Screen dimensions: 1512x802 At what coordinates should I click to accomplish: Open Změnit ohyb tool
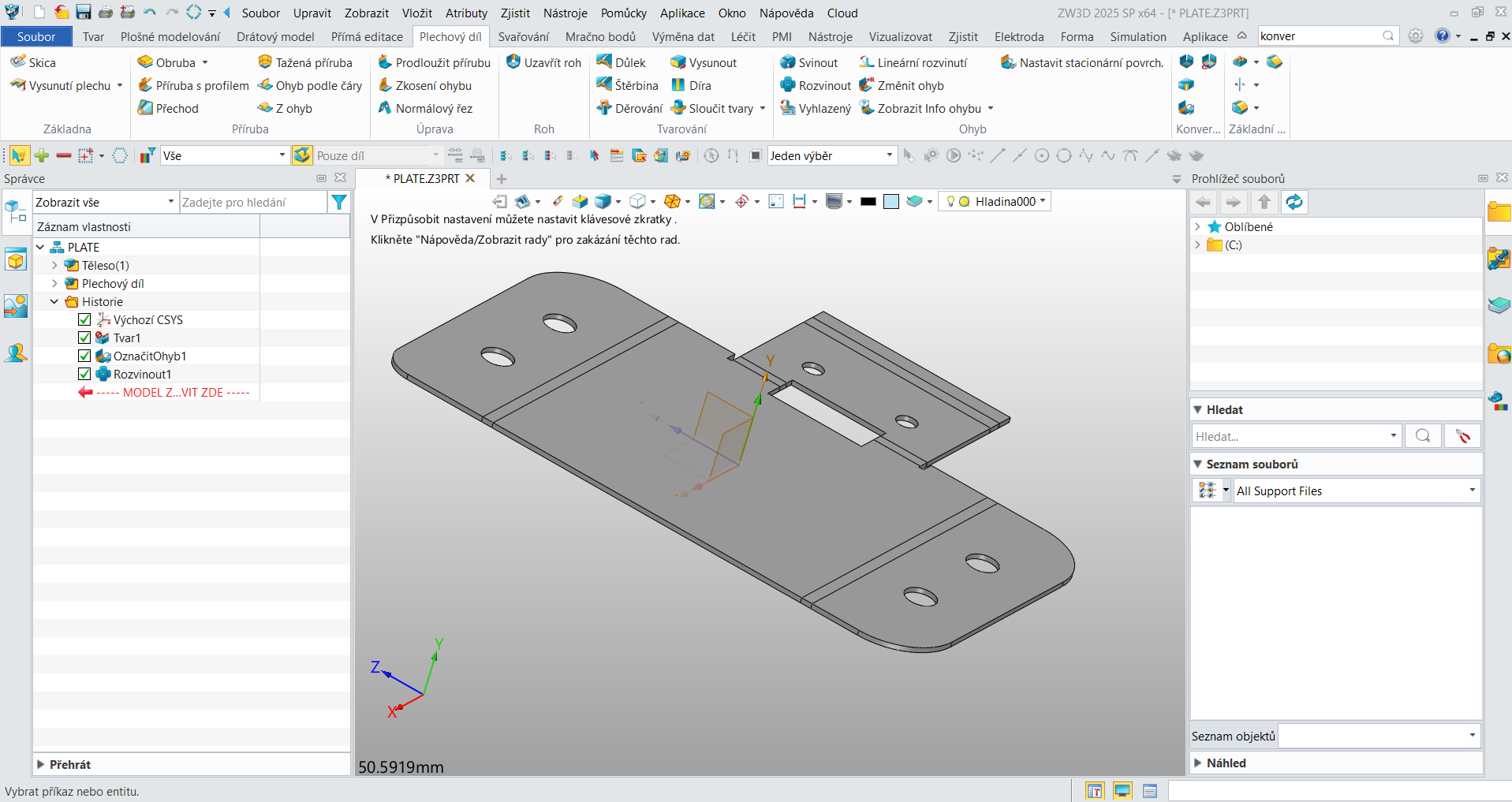coord(902,85)
